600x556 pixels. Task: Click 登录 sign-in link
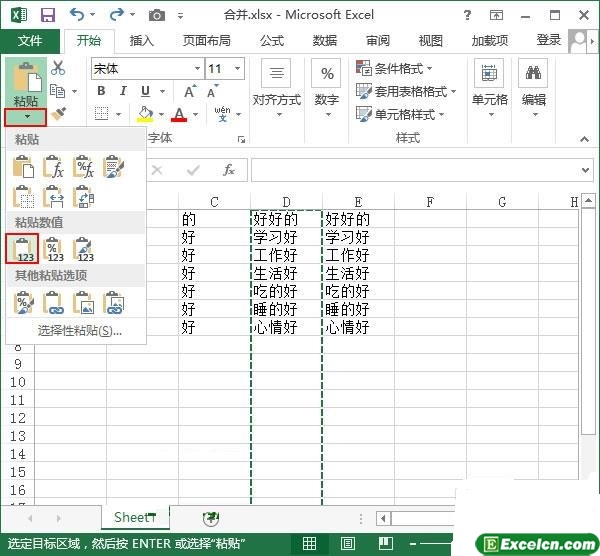(x=549, y=40)
